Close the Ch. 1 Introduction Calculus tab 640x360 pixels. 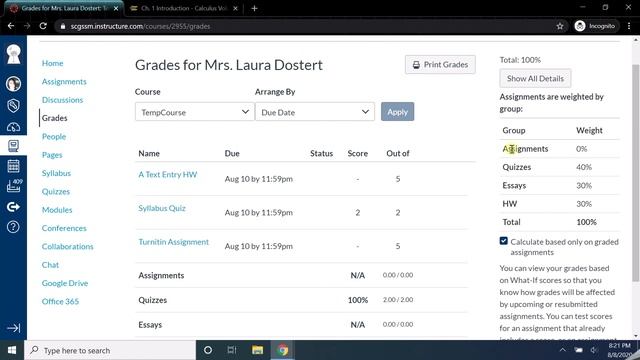[235, 8]
